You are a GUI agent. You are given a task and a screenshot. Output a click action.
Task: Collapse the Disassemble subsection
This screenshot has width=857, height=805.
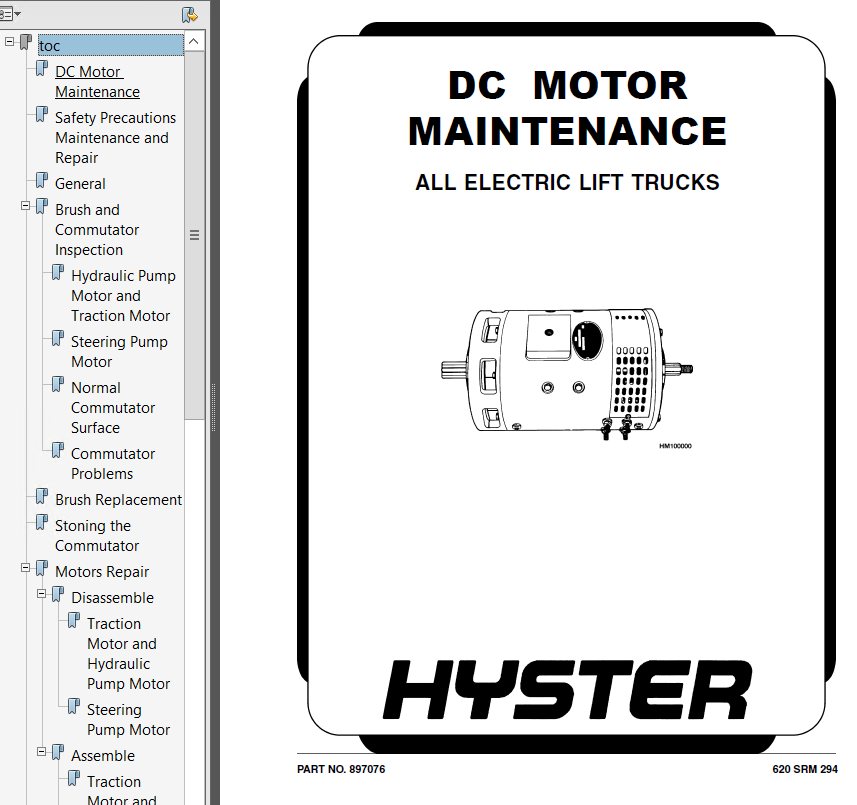[x=41, y=594]
